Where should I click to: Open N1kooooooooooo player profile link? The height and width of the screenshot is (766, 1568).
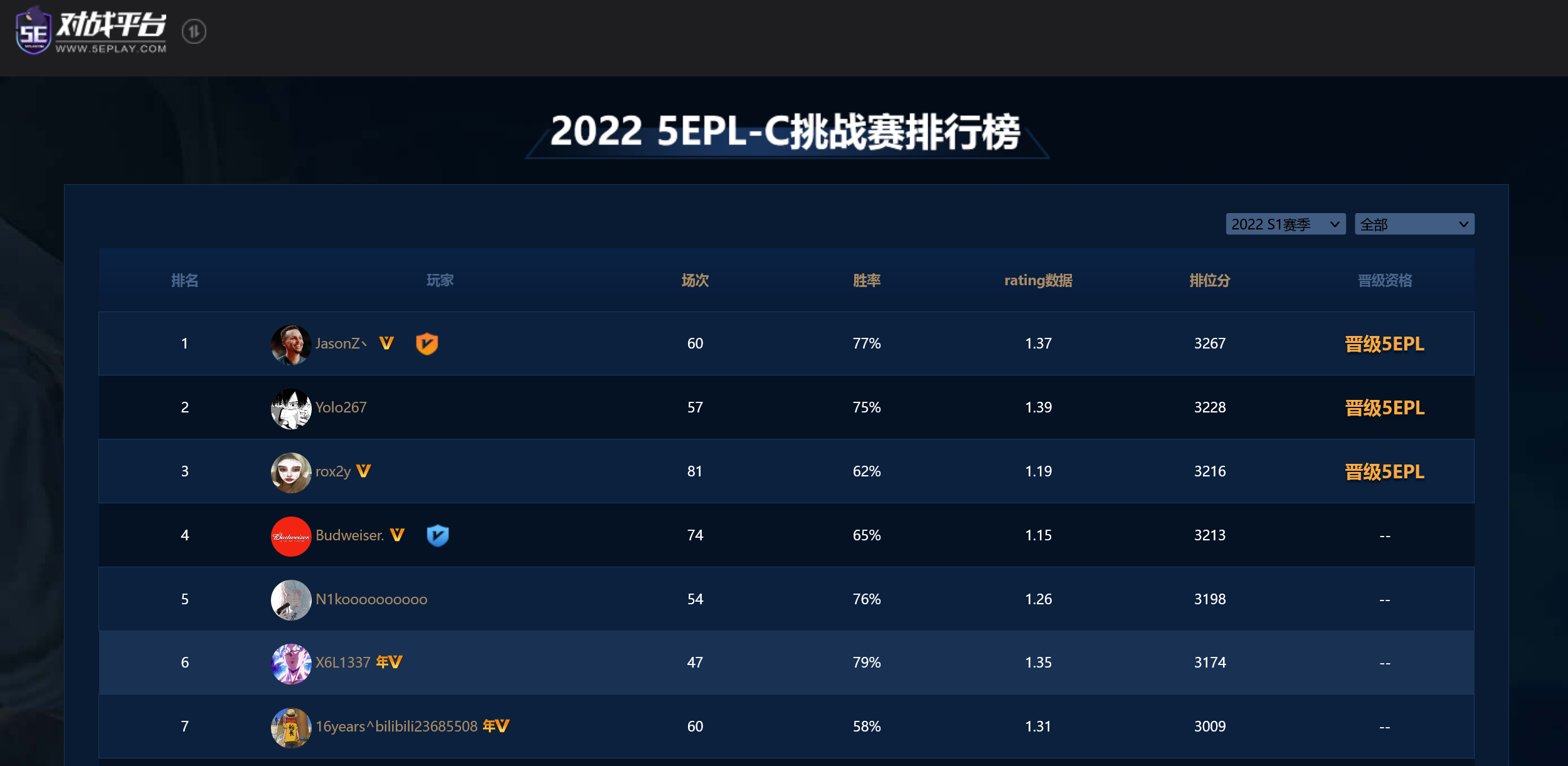tap(371, 599)
